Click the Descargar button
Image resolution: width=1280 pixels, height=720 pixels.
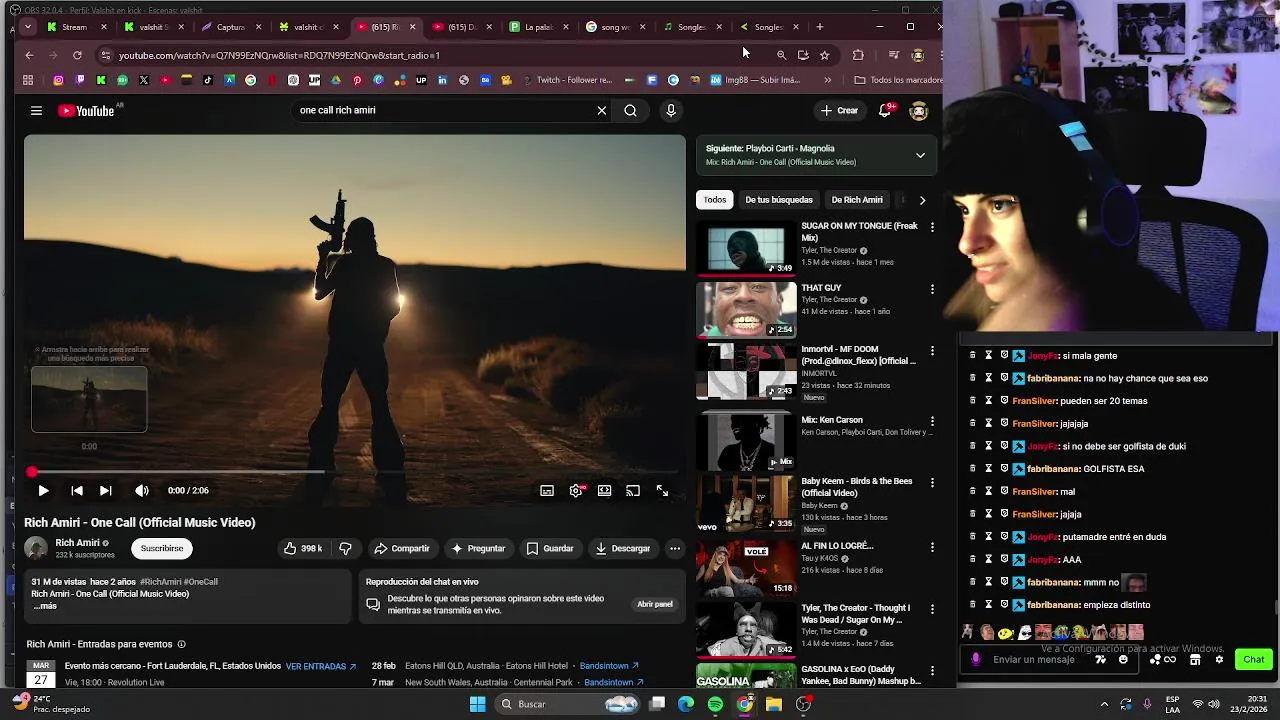tap(622, 549)
